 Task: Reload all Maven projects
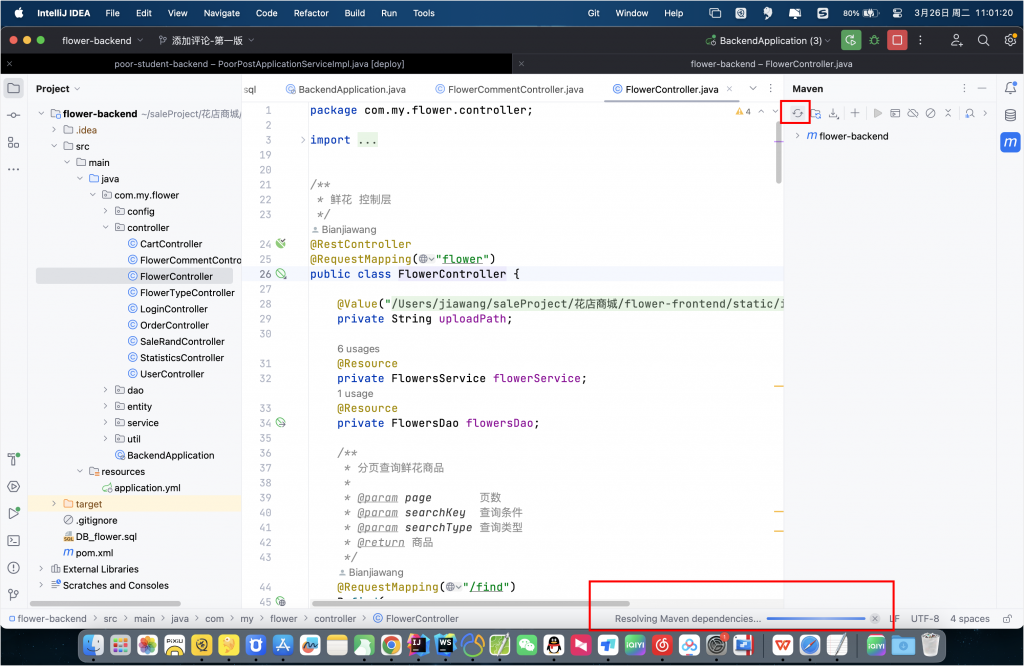(797, 111)
